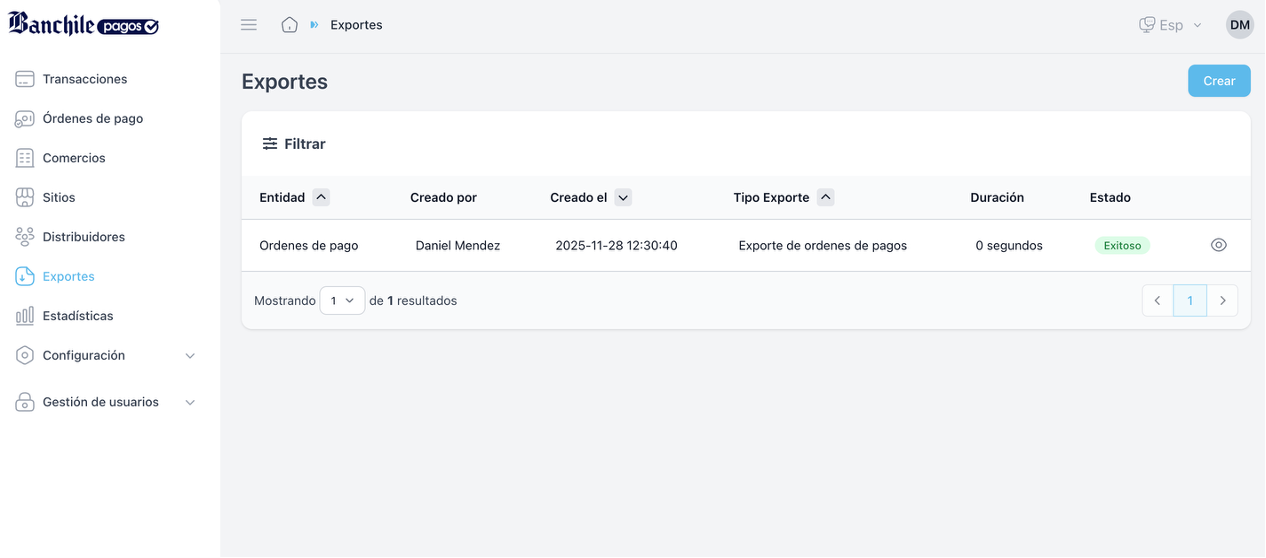The height and width of the screenshot is (558, 1266).
Task: Sort by Creado el column arrow
Action: (x=623, y=198)
